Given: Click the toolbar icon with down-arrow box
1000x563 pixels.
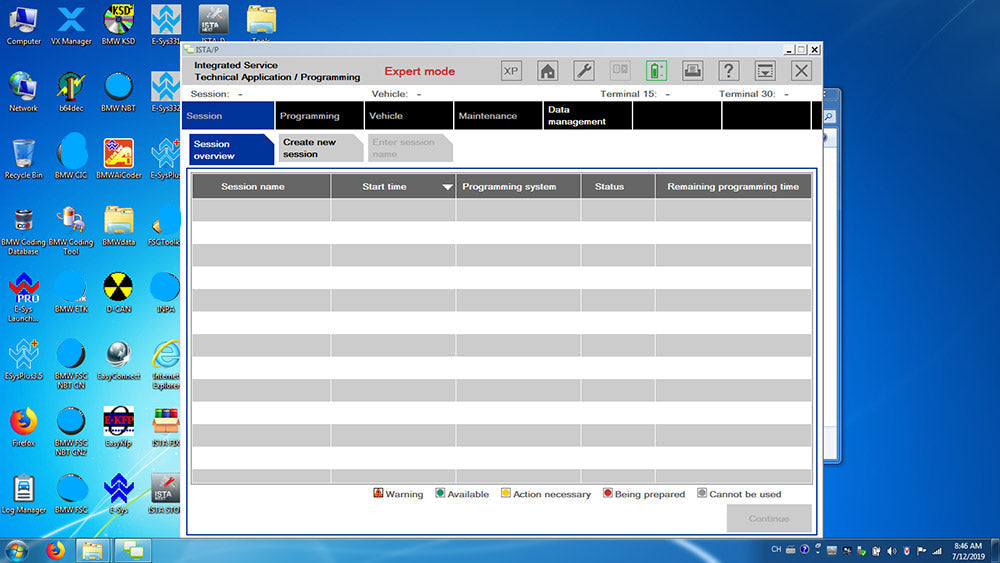Looking at the screenshot, I should click(x=765, y=71).
